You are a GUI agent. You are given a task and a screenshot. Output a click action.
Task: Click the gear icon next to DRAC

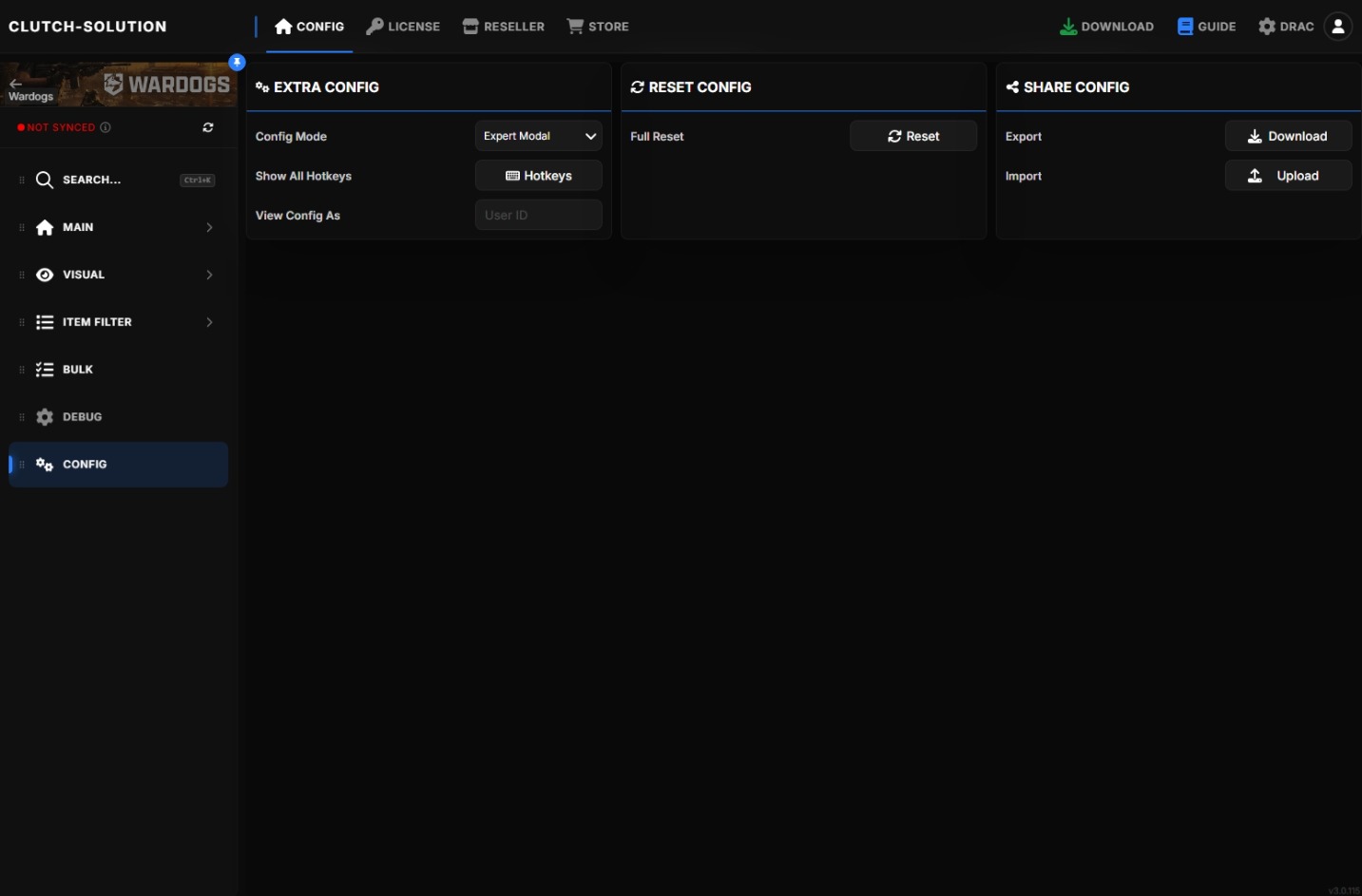coord(1267,27)
